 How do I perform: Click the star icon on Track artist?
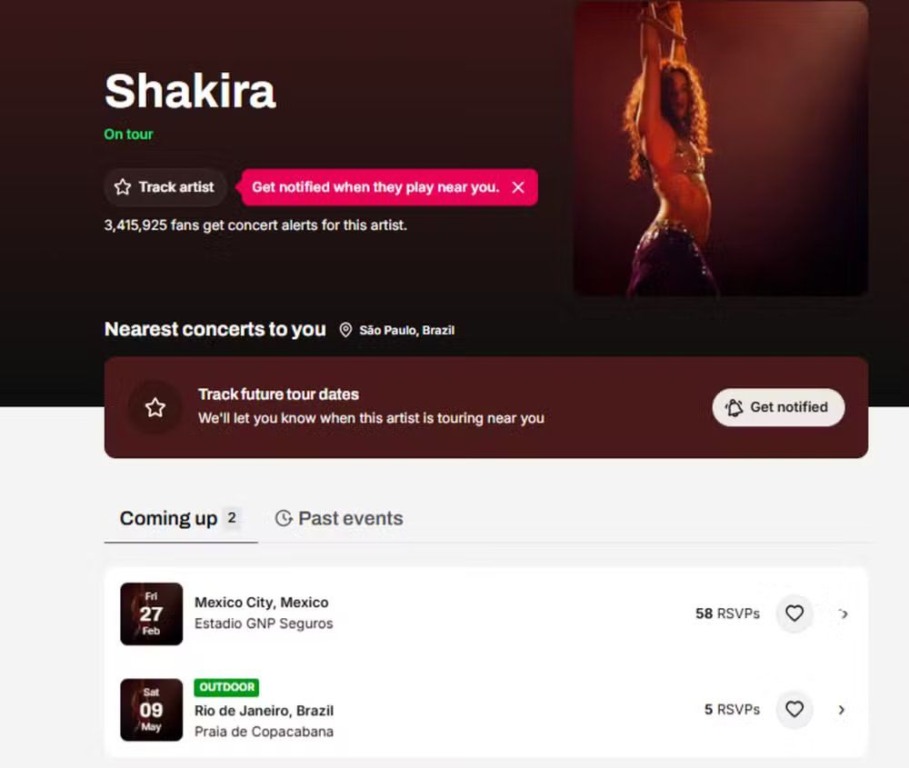point(123,187)
